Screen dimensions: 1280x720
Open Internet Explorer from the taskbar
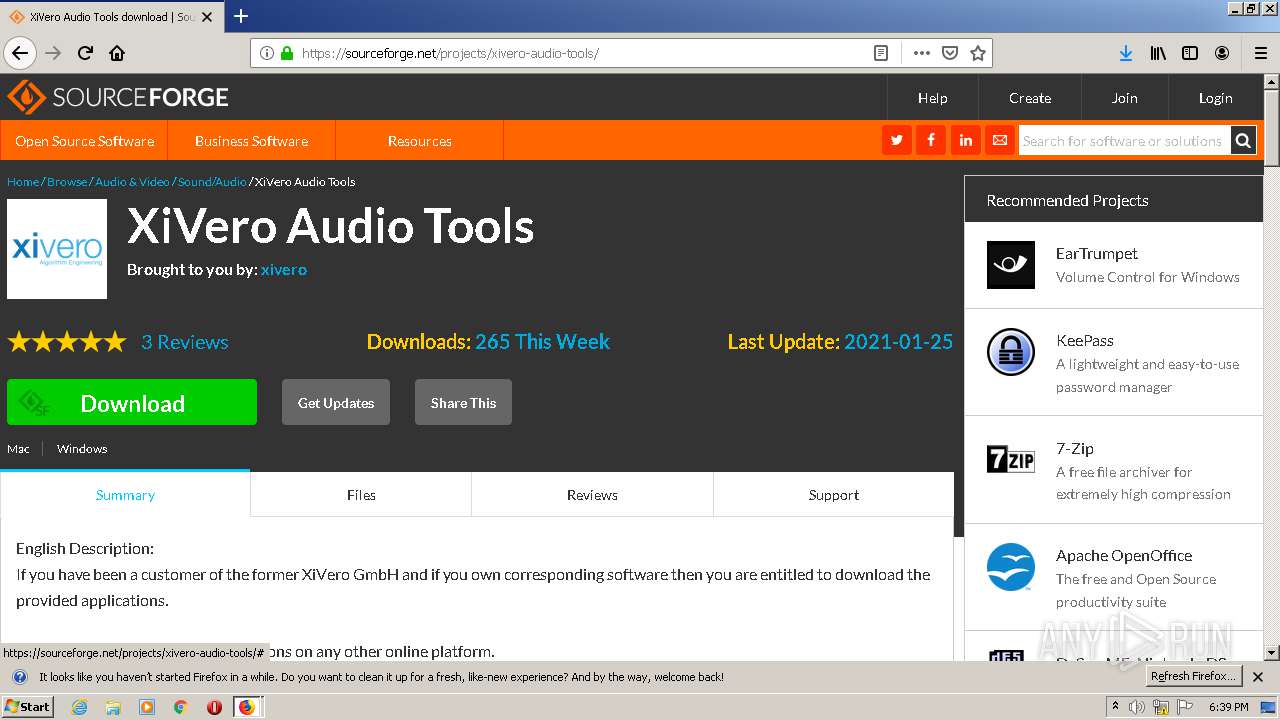tap(79, 707)
